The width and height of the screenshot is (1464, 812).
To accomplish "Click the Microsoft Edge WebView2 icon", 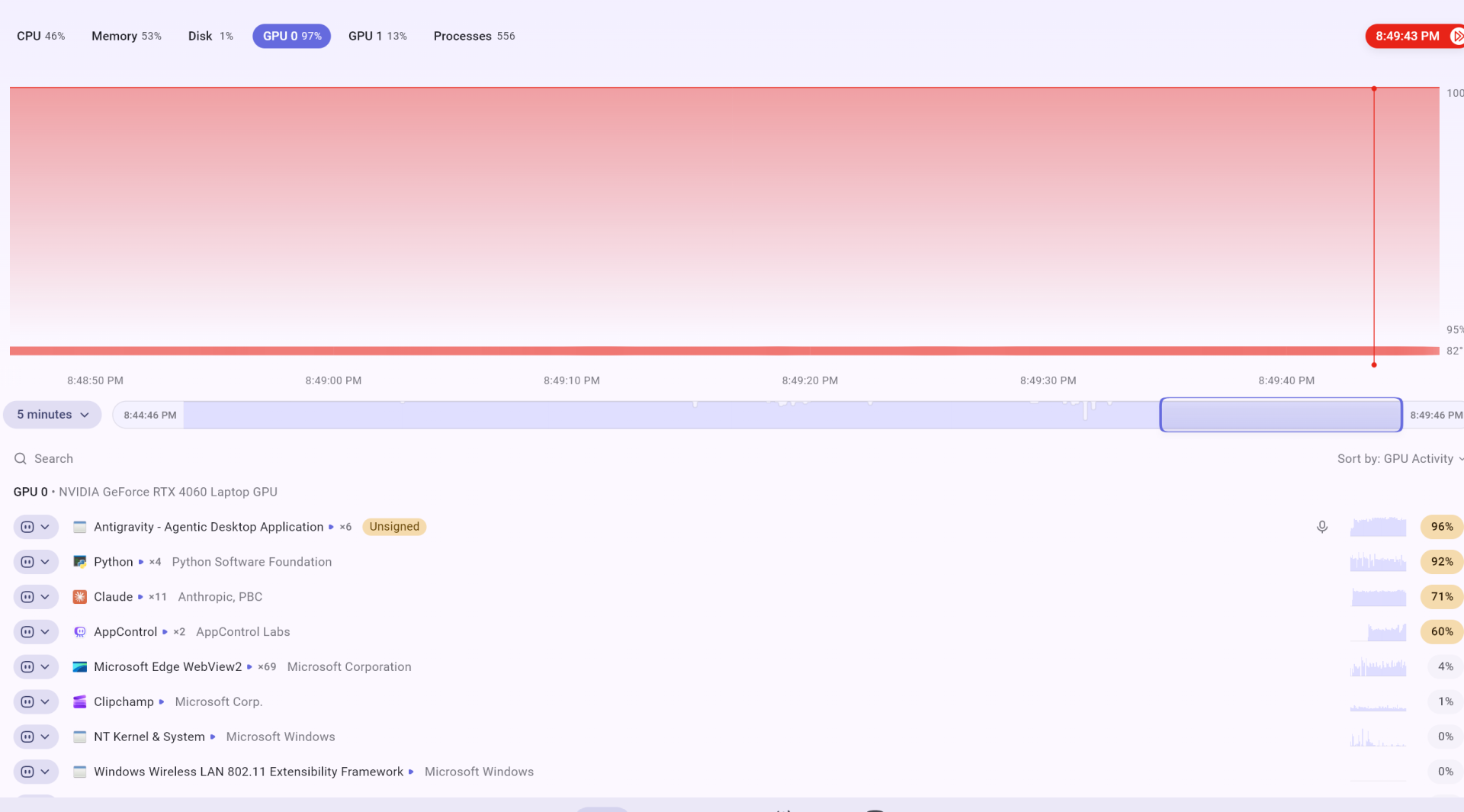I will [x=79, y=667].
